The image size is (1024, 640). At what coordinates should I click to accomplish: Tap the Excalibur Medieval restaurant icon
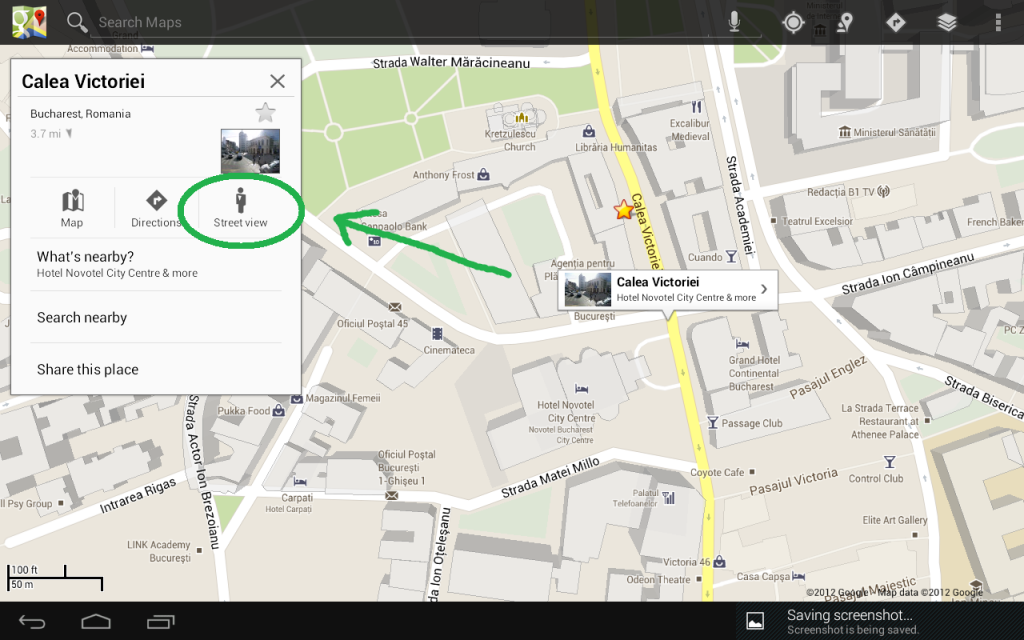click(x=696, y=106)
